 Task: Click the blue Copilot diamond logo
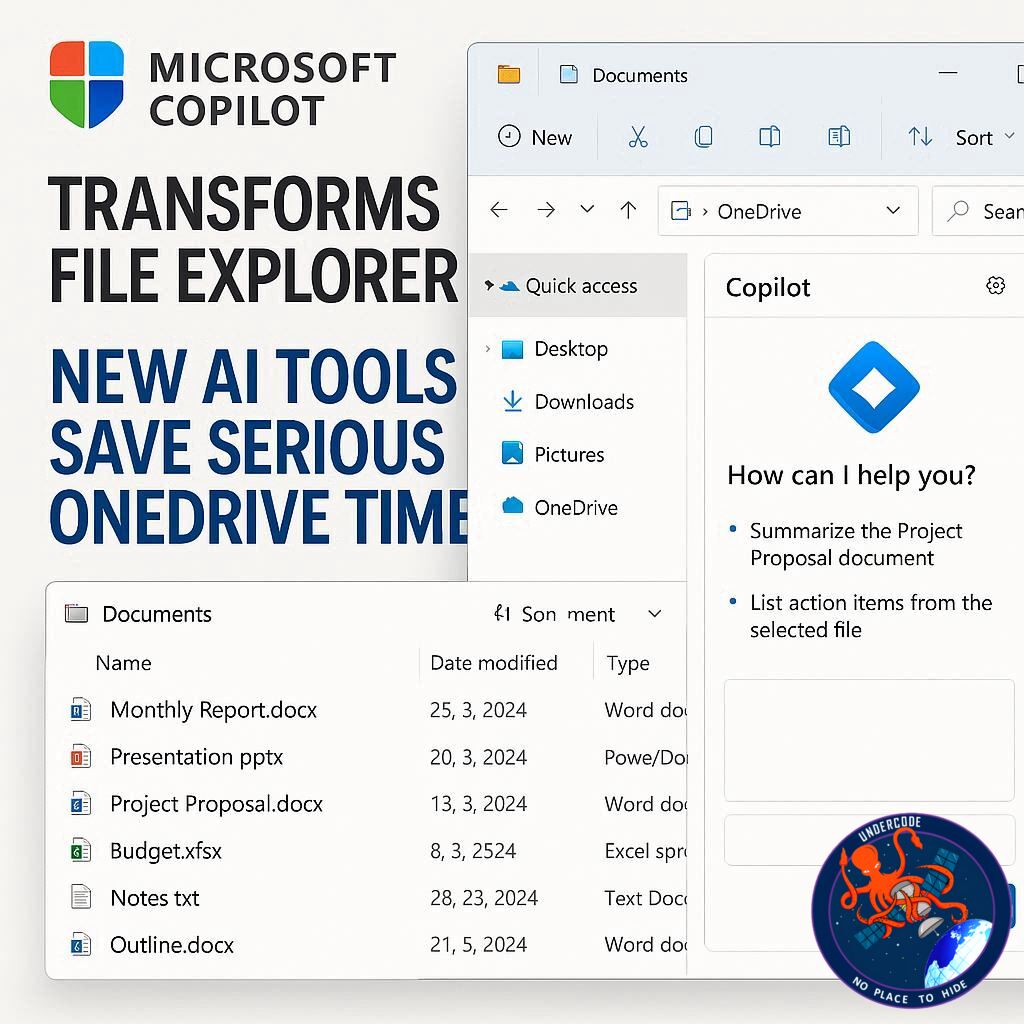point(874,387)
